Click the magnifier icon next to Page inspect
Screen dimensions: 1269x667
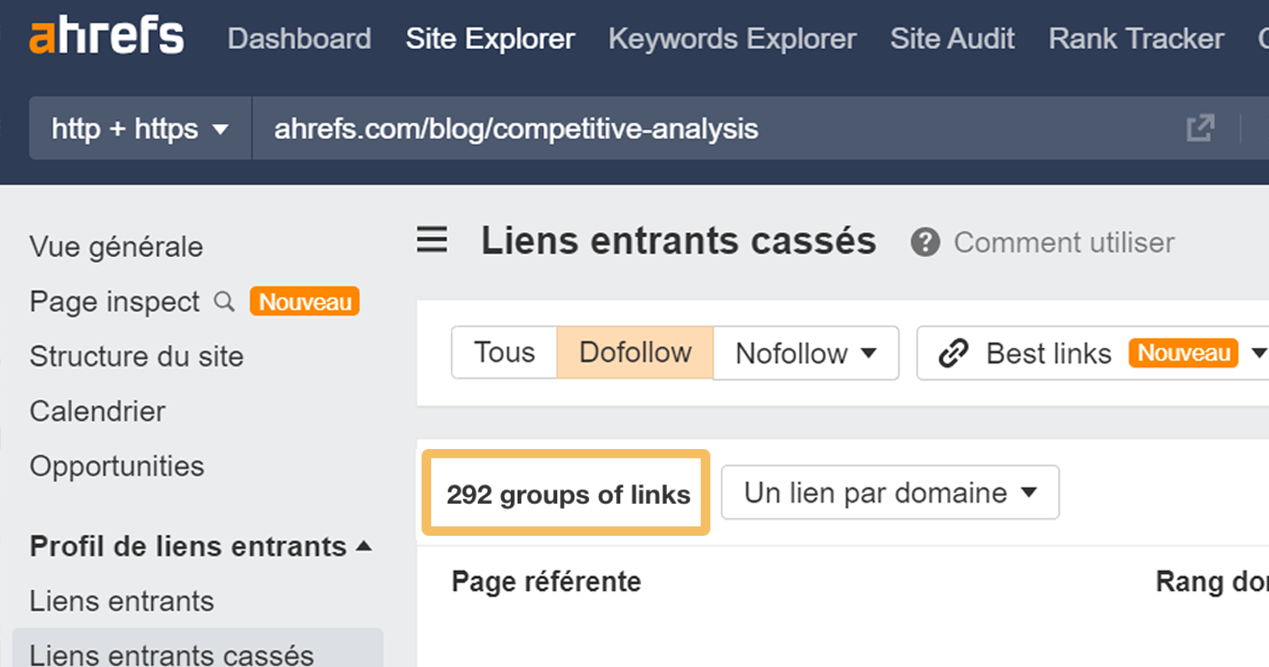click(x=223, y=302)
